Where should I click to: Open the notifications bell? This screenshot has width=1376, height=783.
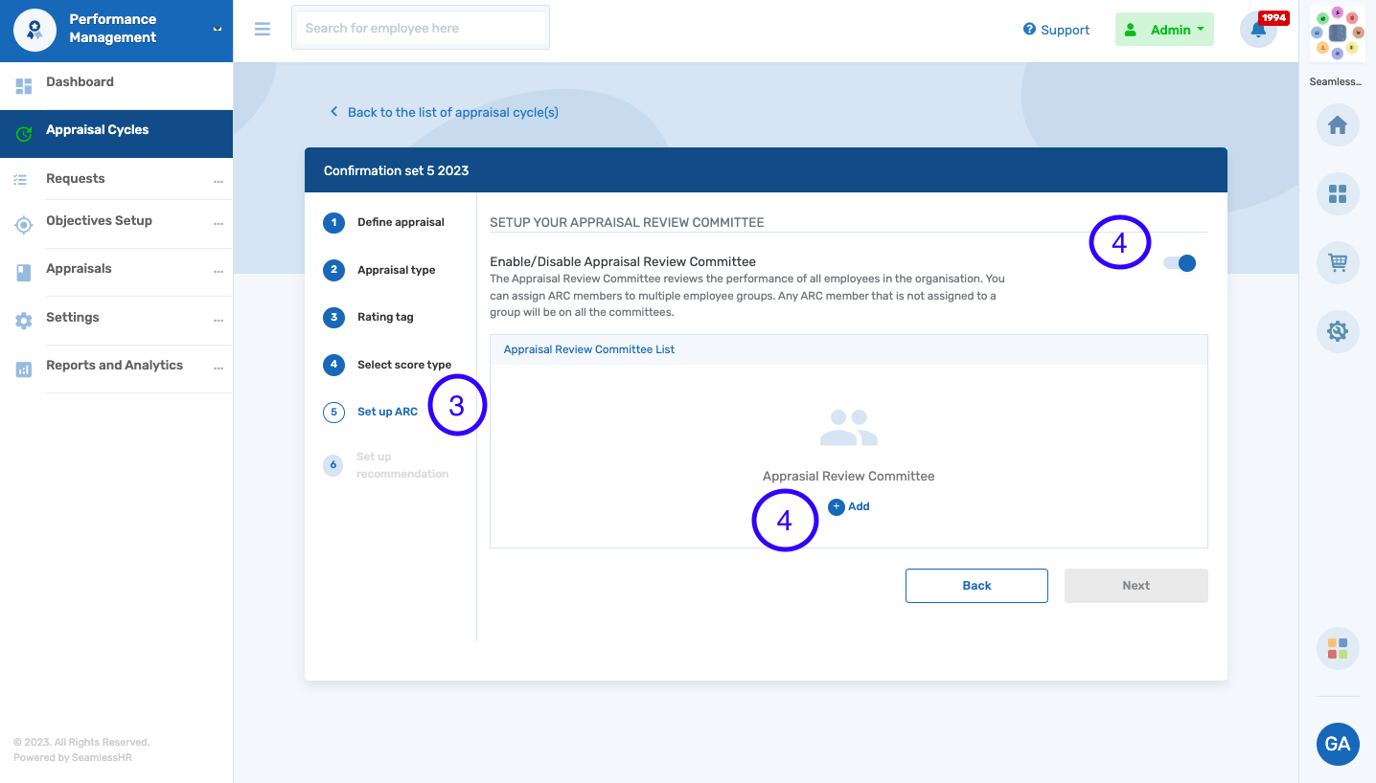click(1258, 29)
